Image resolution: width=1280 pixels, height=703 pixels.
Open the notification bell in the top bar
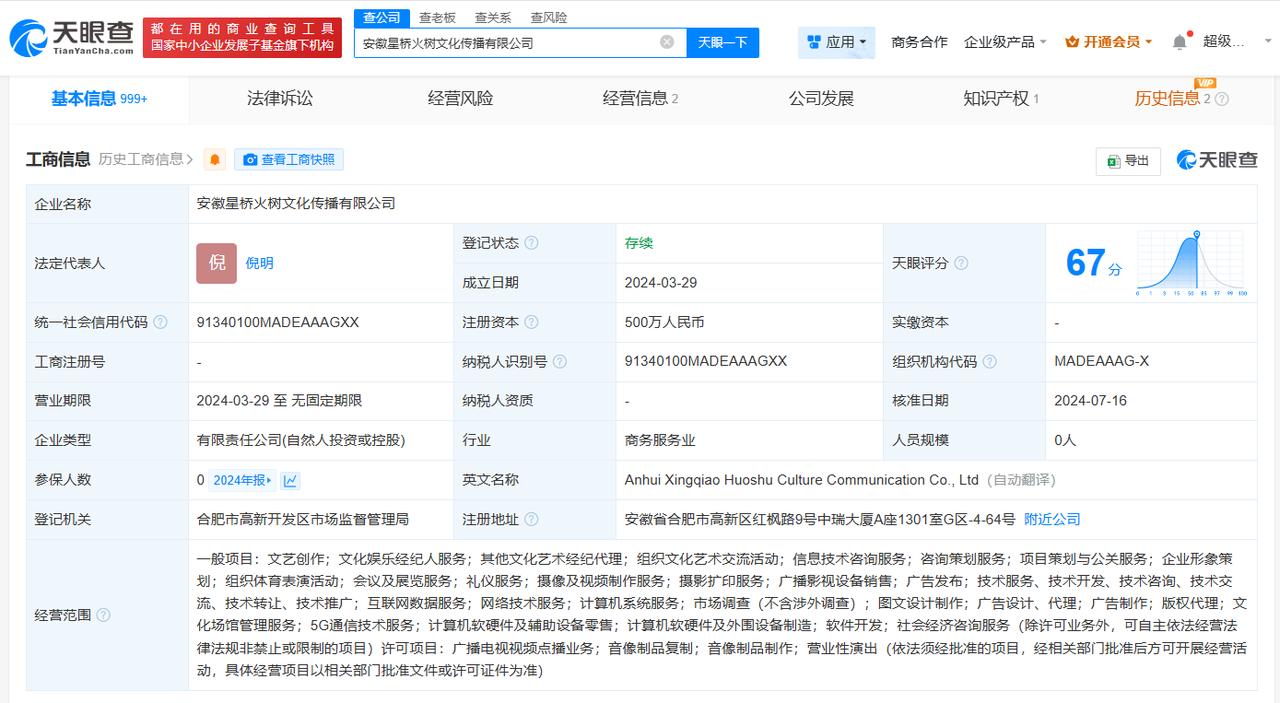click(x=1180, y=42)
